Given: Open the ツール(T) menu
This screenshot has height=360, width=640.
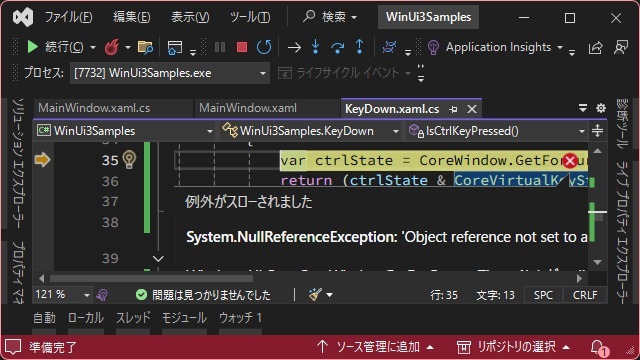Looking at the screenshot, I should [250, 17].
